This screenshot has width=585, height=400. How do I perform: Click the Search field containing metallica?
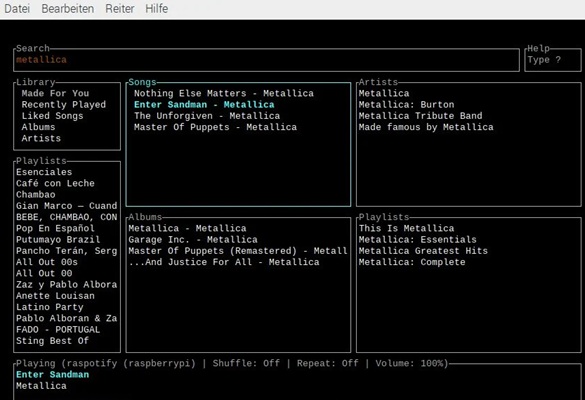click(x=266, y=60)
